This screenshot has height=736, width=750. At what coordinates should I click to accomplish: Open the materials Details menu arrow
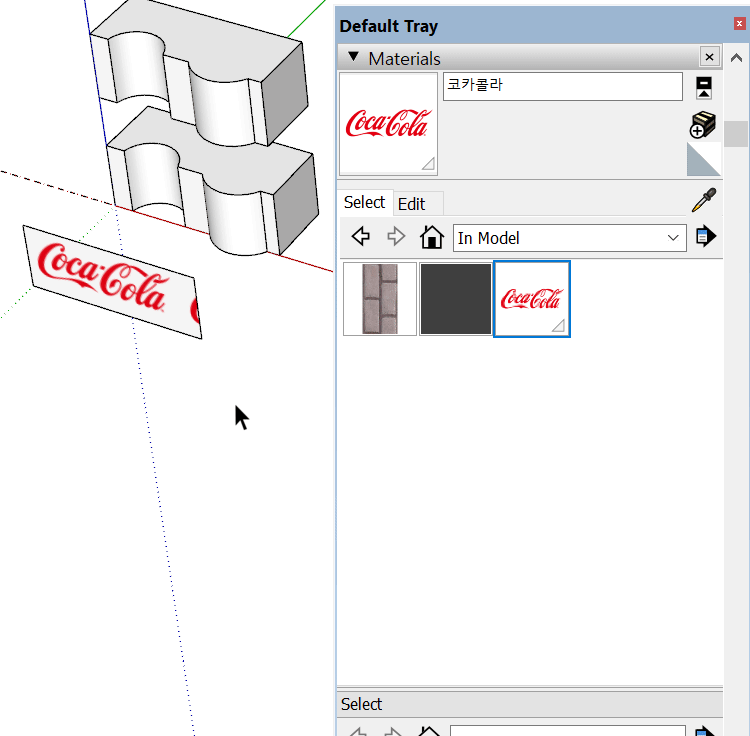click(706, 236)
